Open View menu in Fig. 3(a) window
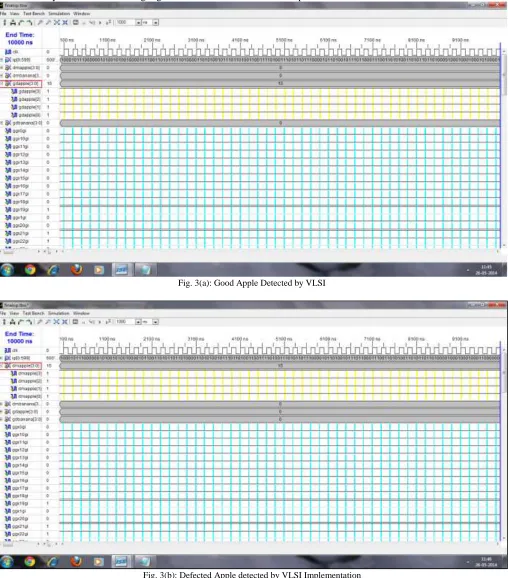Screen dimensions: 508x578 tap(14, 14)
